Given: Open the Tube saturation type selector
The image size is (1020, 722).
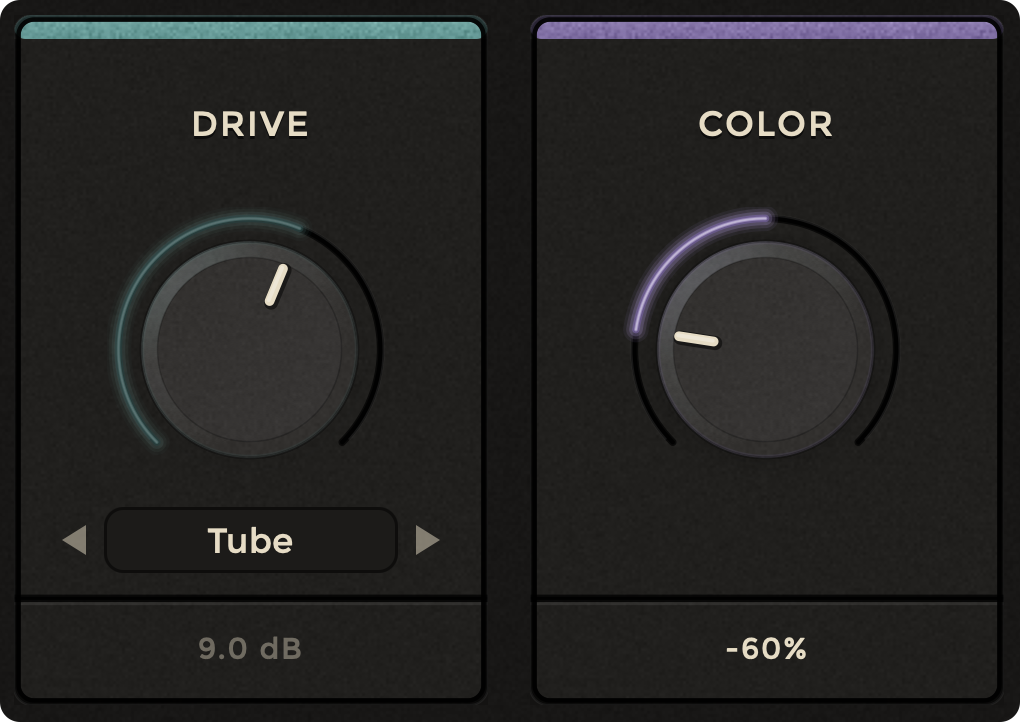Looking at the screenshot, I should point(251,540).
